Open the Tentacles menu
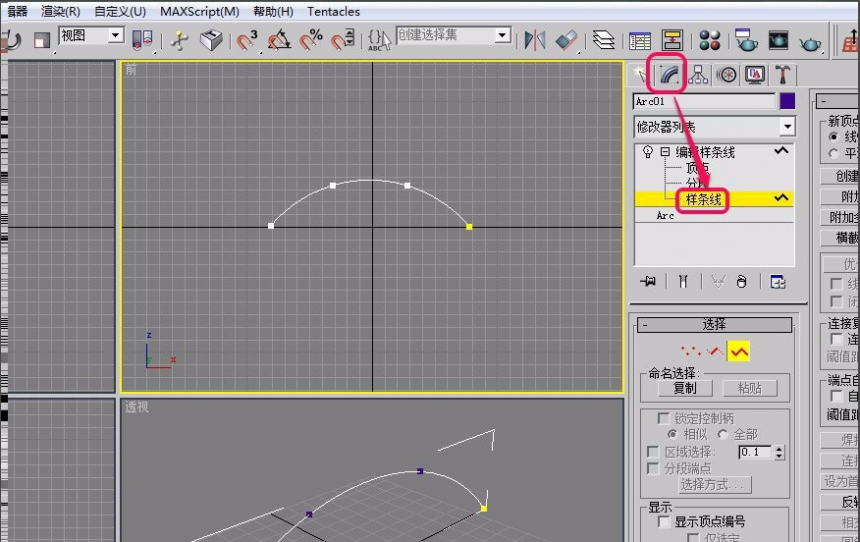 coord(333,12)
